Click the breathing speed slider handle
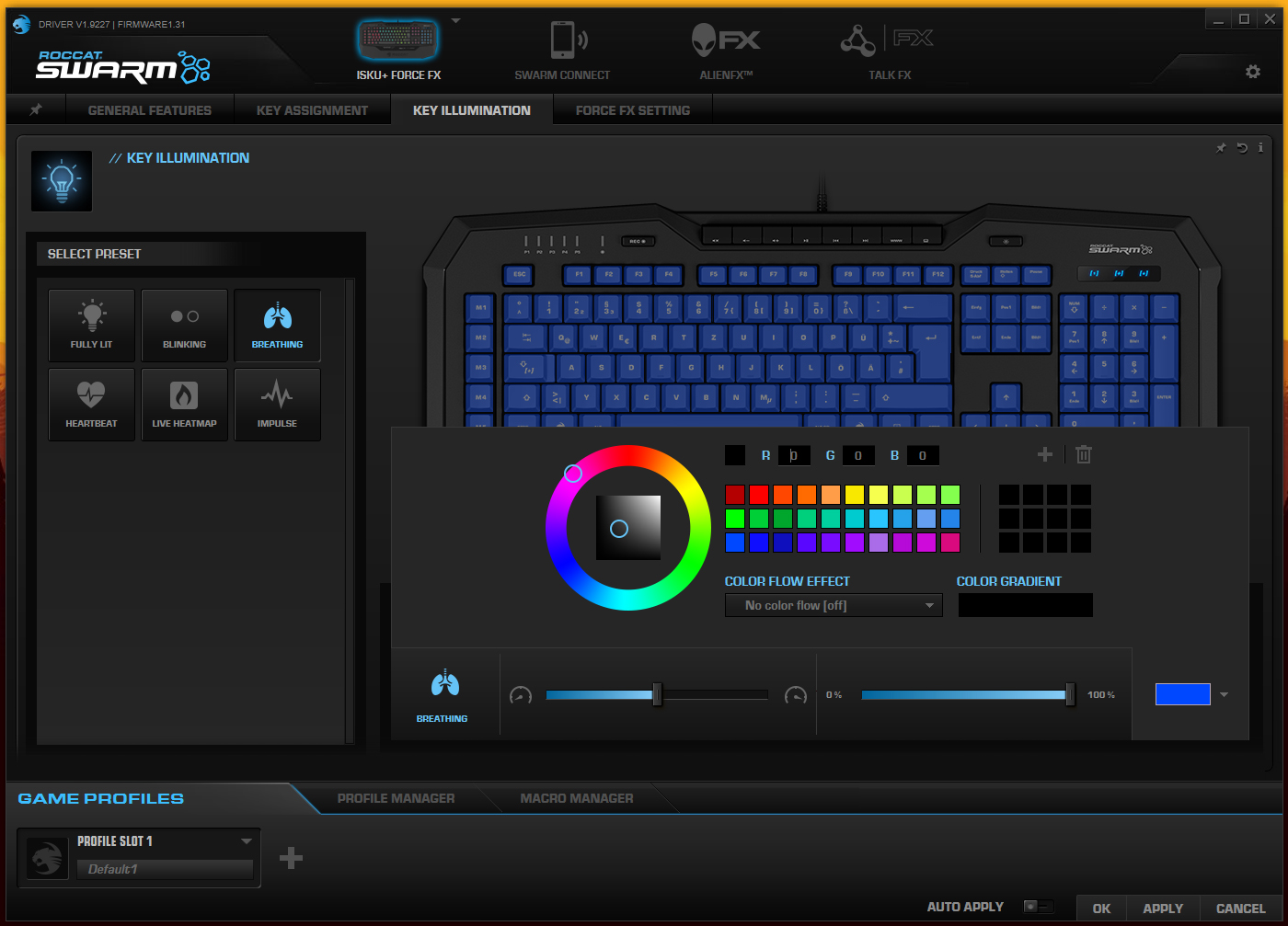1288x926 pixels. [x=657, y=694]
